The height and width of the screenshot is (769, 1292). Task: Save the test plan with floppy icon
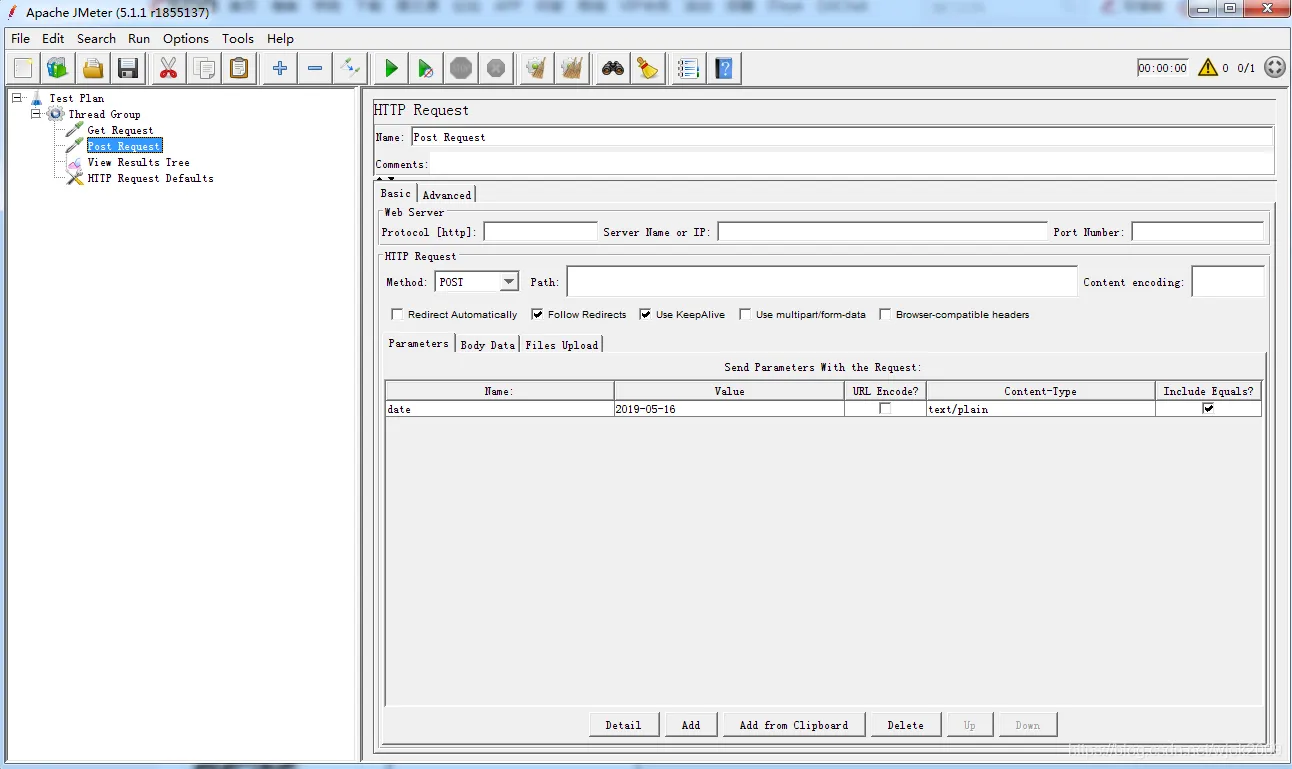tap(128, 68)
